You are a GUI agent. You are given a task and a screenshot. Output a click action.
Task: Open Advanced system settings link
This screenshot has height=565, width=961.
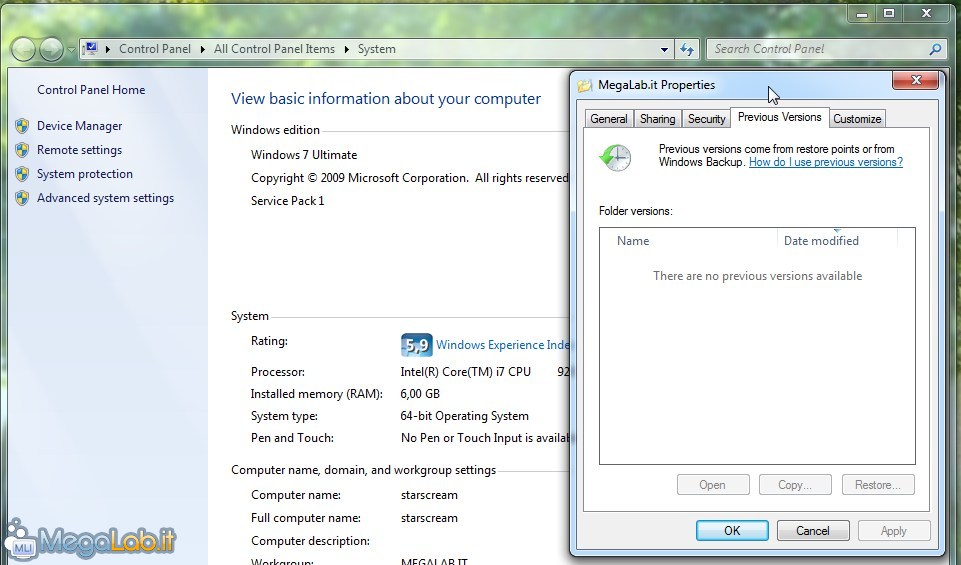105,198
